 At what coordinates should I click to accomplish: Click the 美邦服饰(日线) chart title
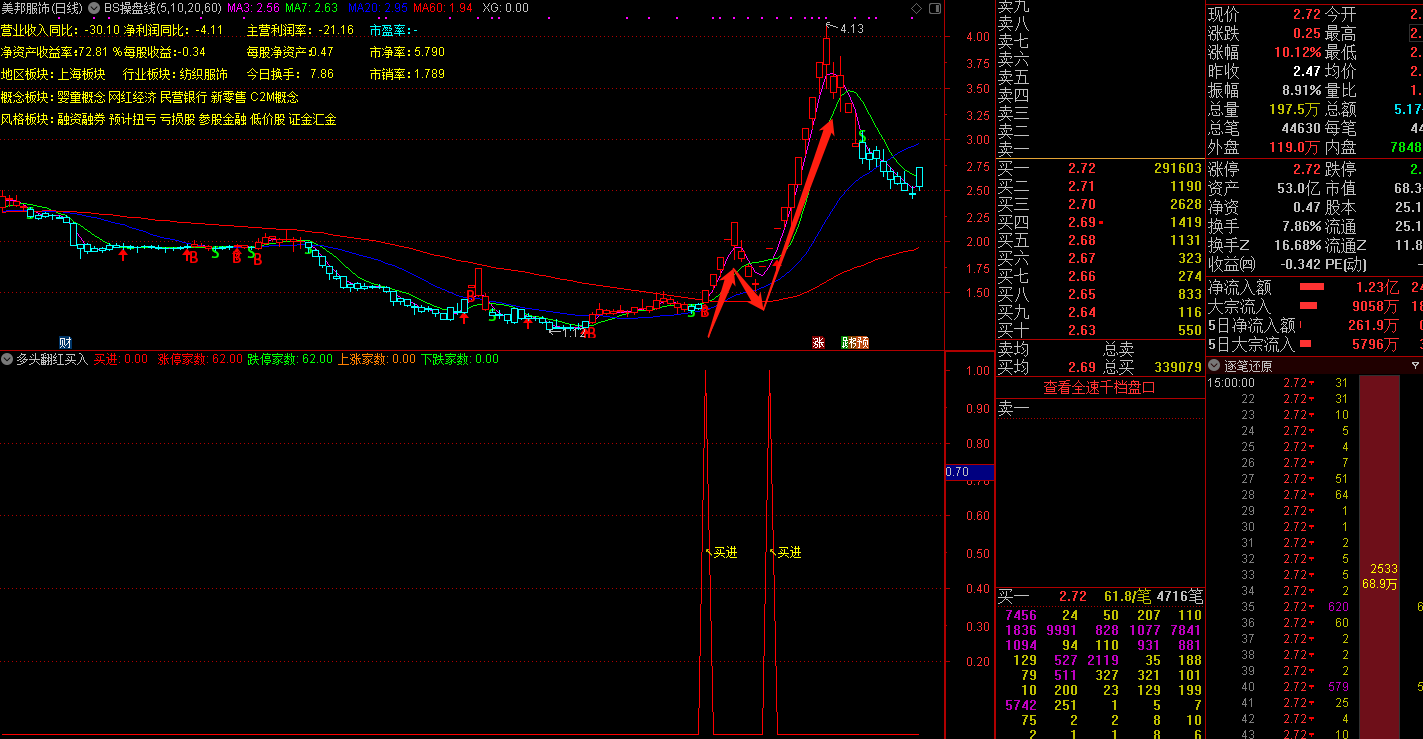tap(42, 8)
